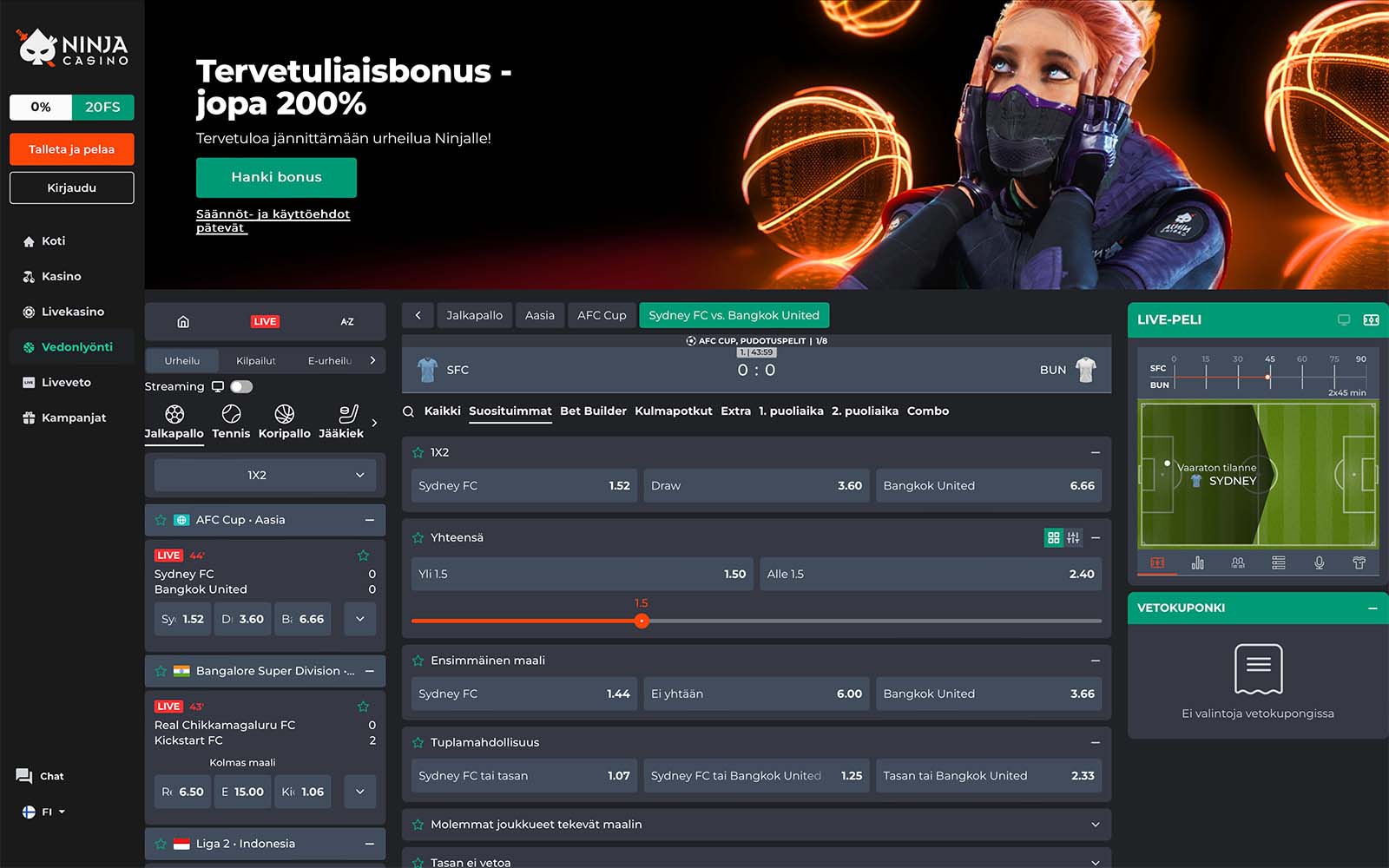Open Kampanjat from the sidebar
This screenshot has width=1389, height=868.
(x=63, y=418)
